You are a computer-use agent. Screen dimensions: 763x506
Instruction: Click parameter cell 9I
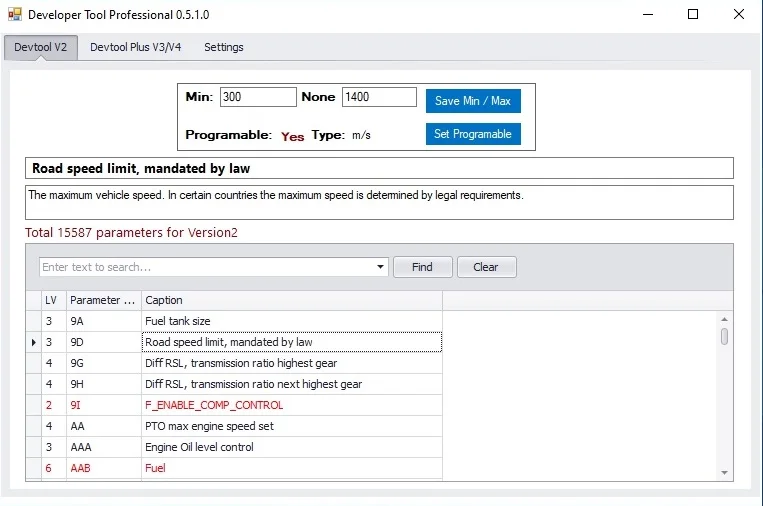(x=104, y=405)
